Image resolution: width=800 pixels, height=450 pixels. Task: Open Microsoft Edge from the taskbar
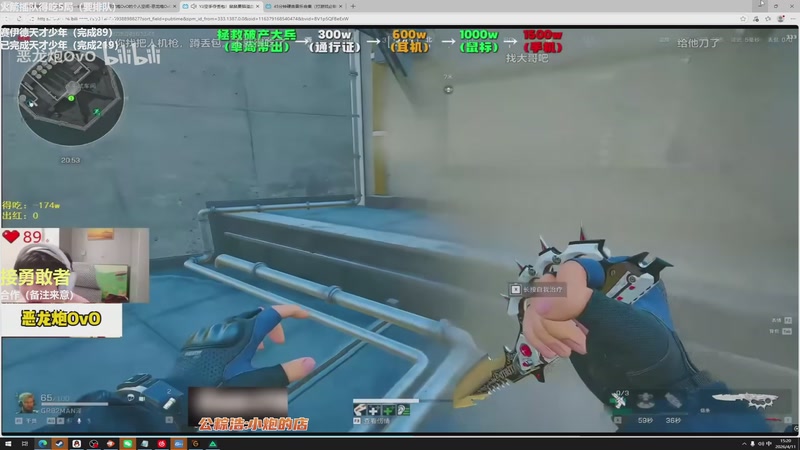(x=42, y=444)
